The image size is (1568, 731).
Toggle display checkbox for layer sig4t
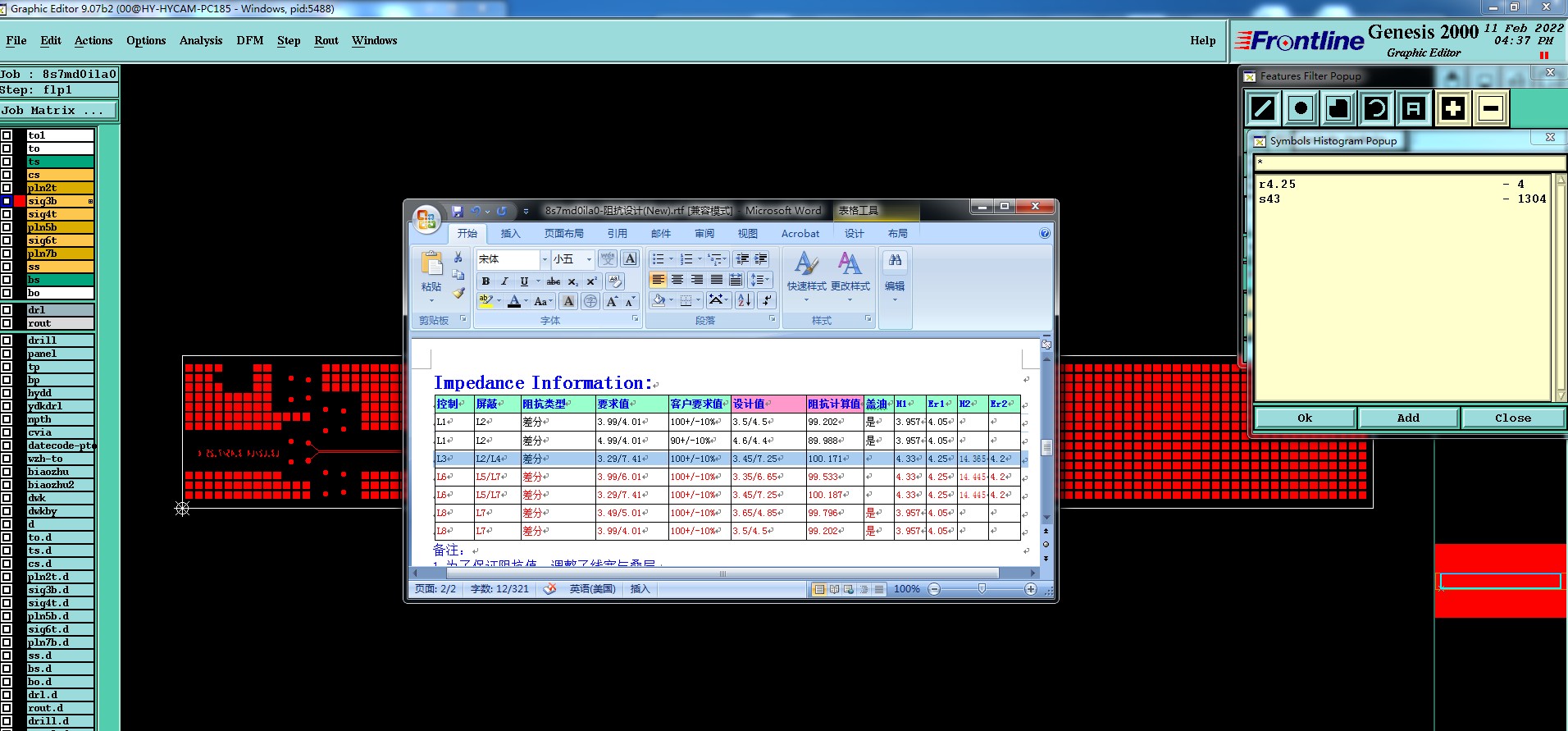[7, 214]
